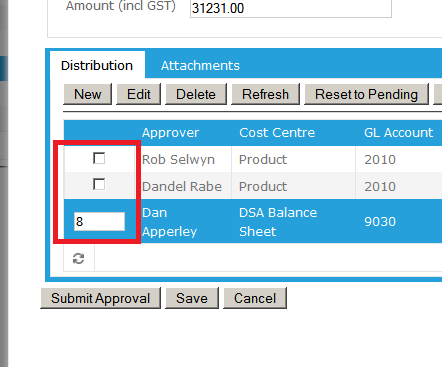Tick the checkbox for Dandel Rabe row
This screenshot has width=442, height=367.
(99, 184)
